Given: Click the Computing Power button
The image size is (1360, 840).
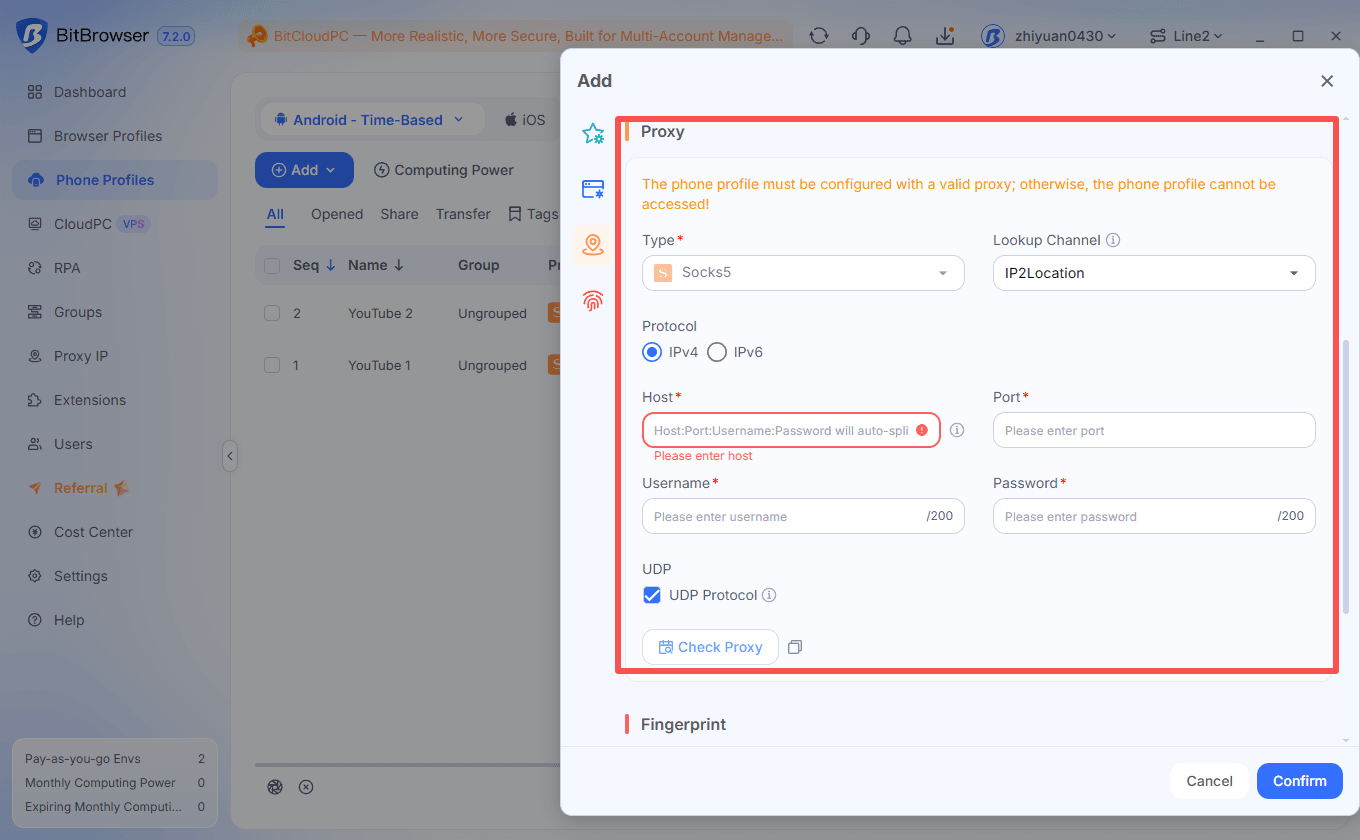Looking at the screenshot, I should [x=443, y=170].
